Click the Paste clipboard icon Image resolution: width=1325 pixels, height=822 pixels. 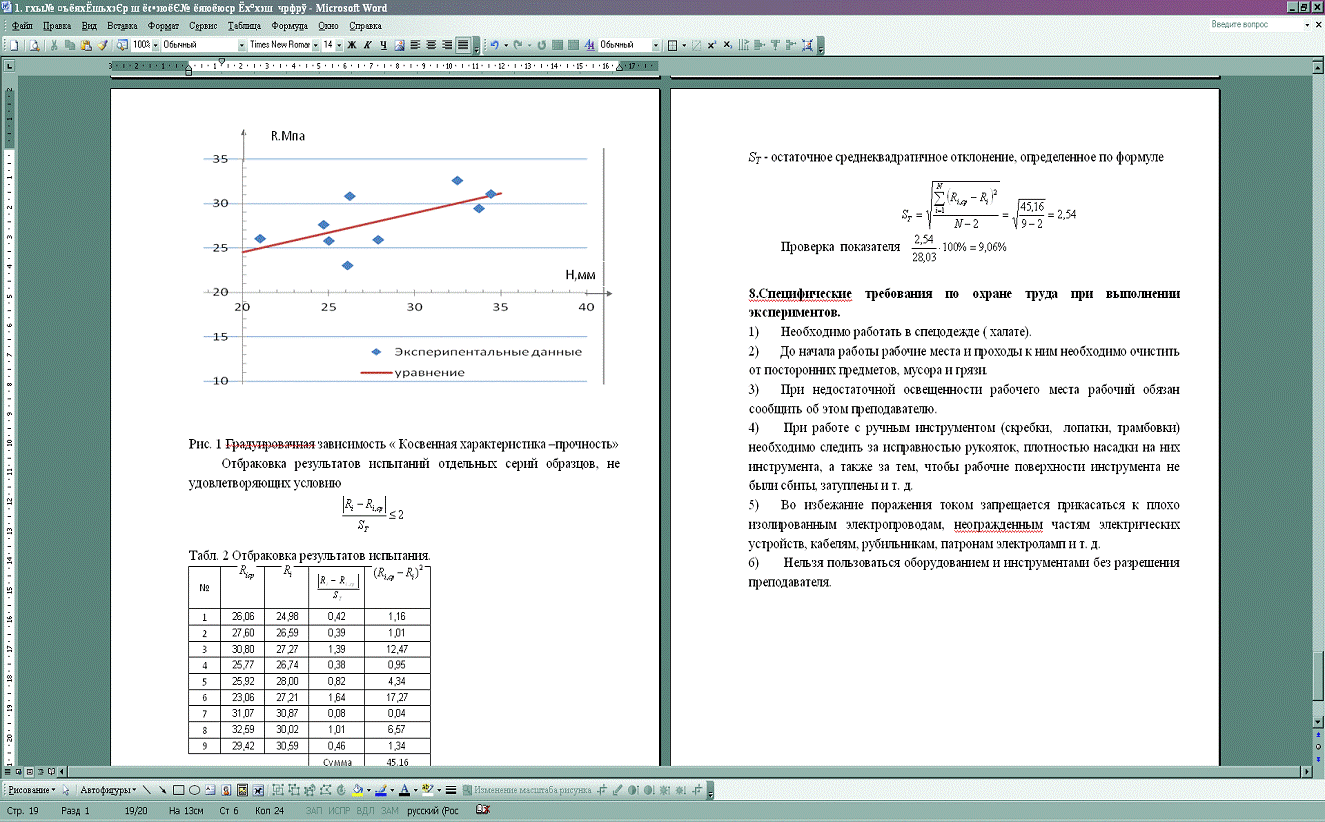pos(87,45)
